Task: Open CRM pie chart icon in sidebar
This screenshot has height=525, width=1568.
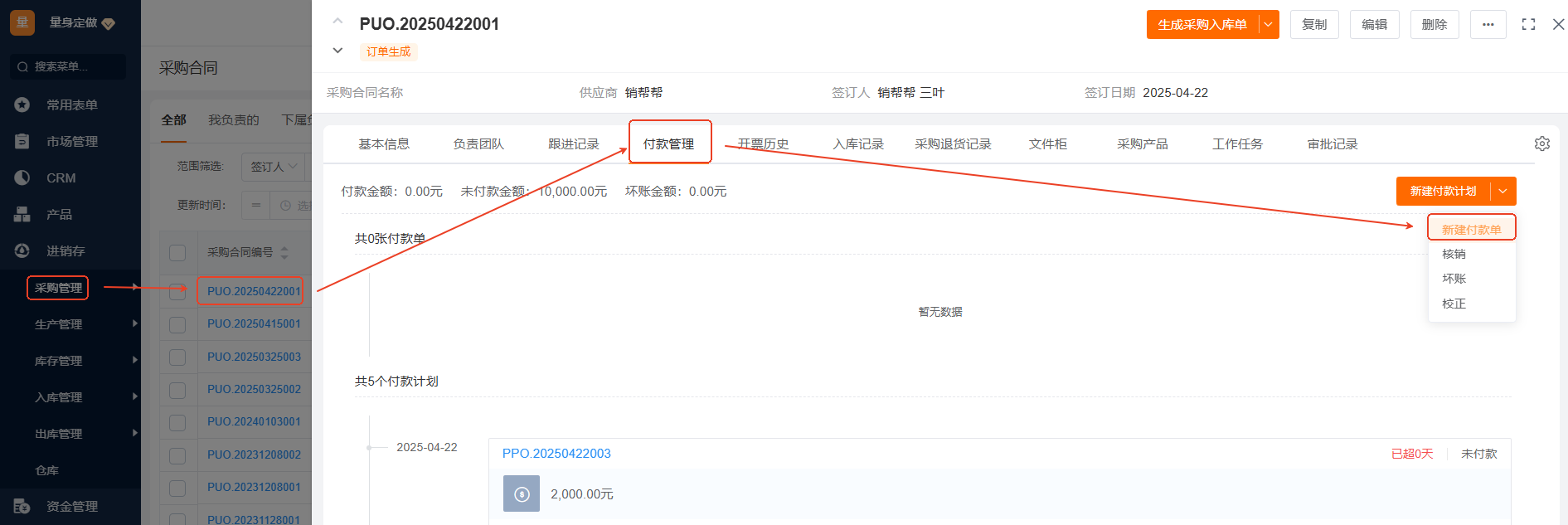Action: 22,177
